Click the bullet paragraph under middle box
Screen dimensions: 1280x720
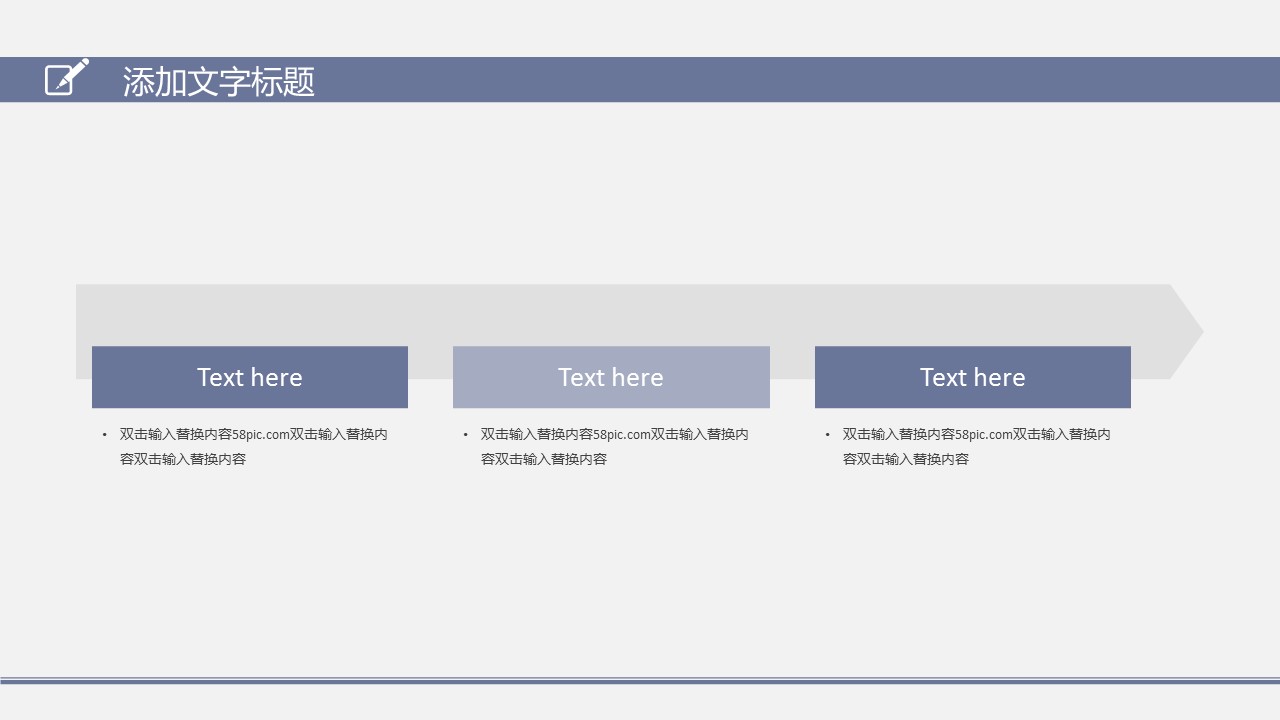tap(614, 446)
